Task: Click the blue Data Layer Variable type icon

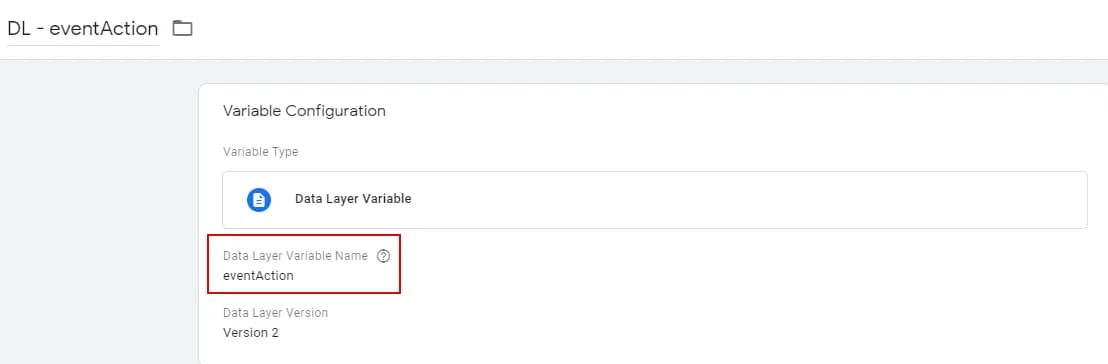Action: pyautogui.click(x=259, y=199)
